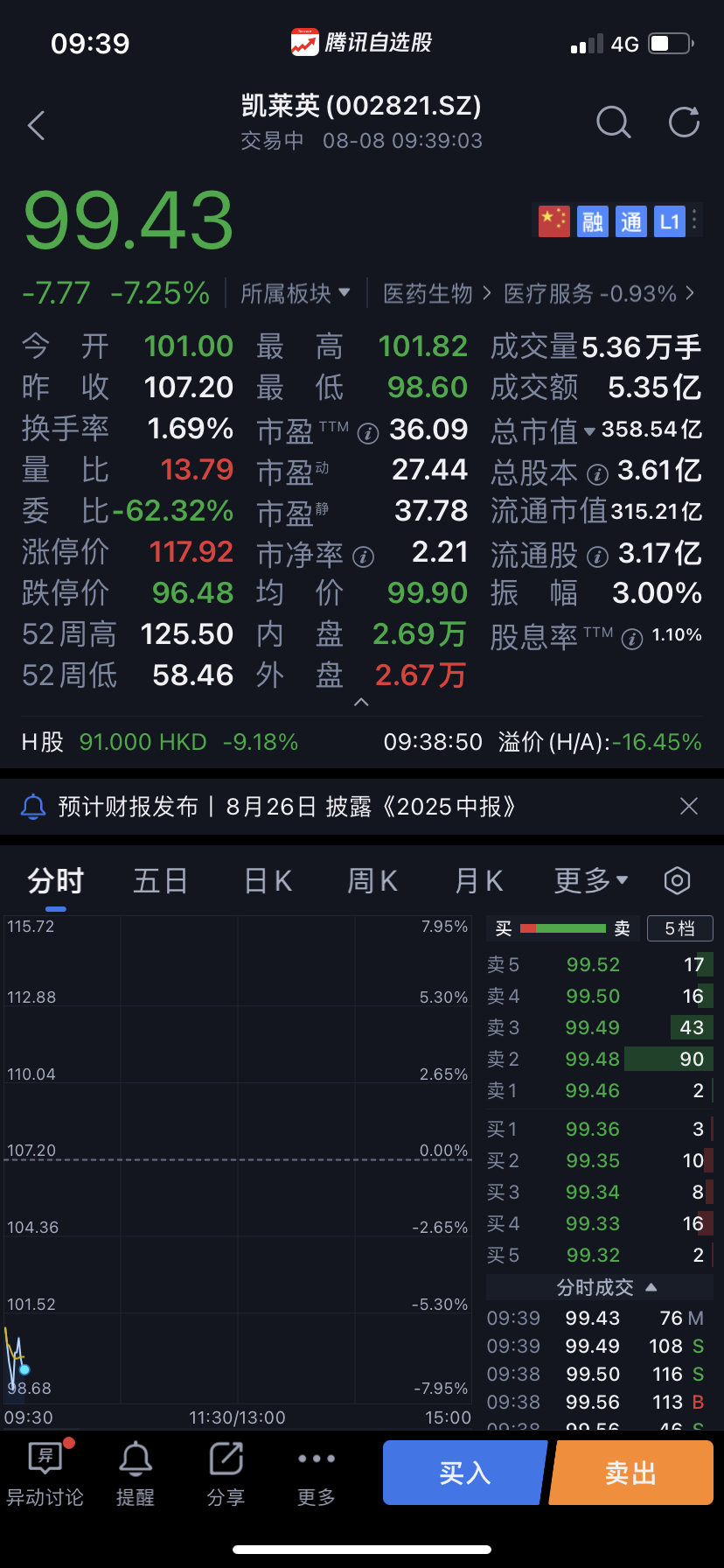The height and width of the screenshot is (1568, 724).
Task: Tap the back arrow icon
Action: (x=36, y=125)
